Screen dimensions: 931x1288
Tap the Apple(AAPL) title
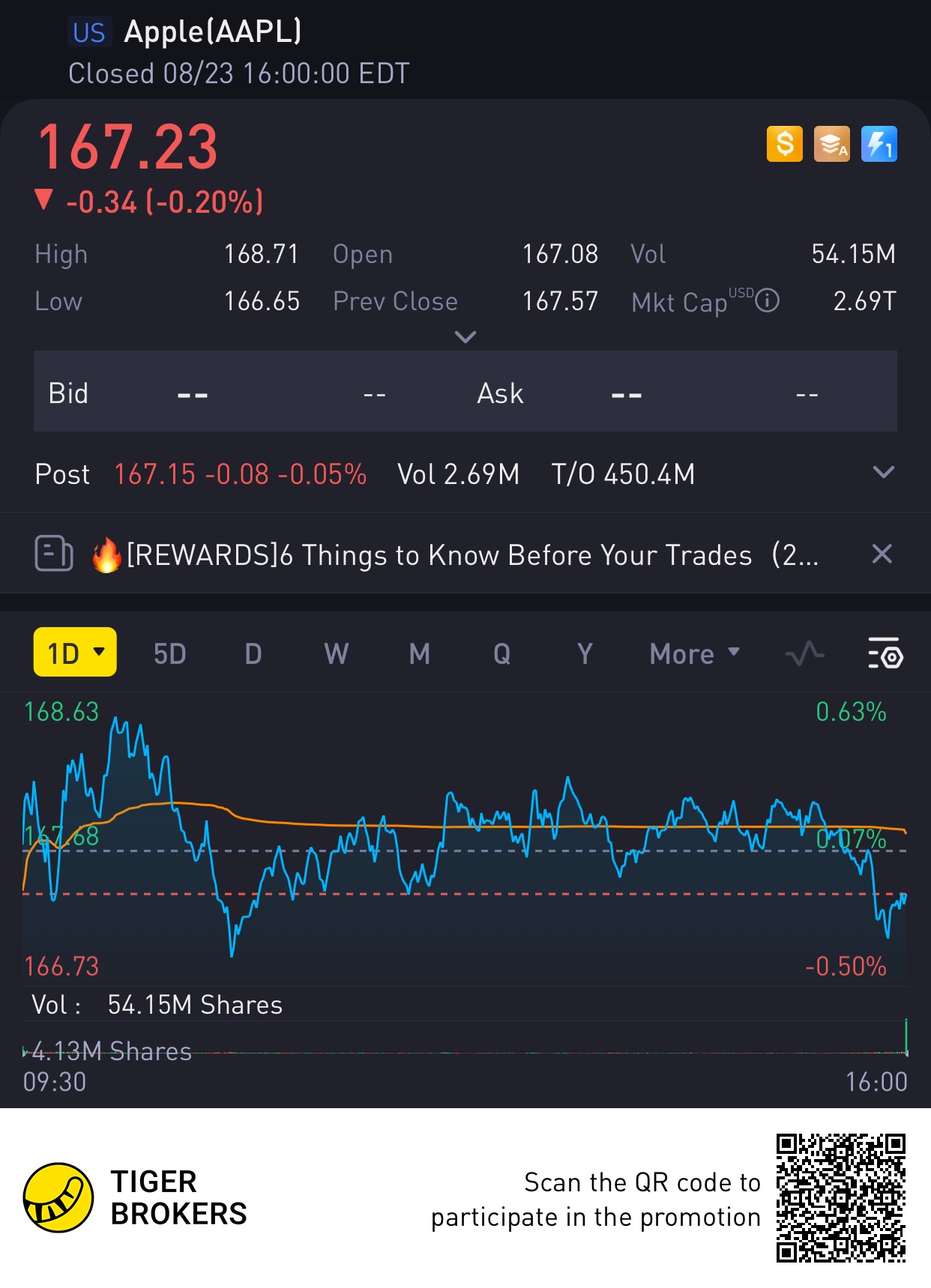213,32
